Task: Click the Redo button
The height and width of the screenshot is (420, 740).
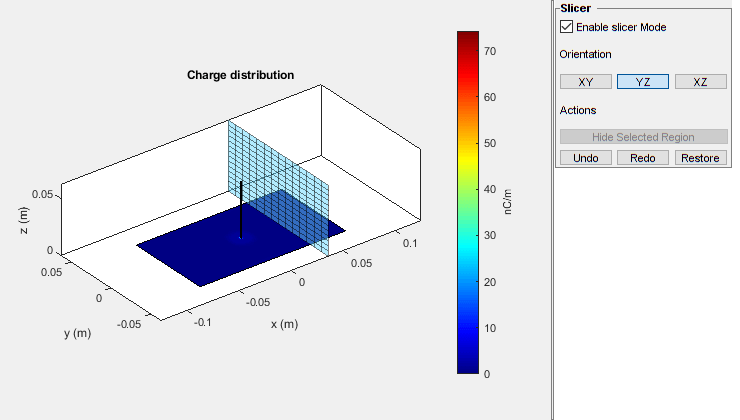Action: tap(643, 158)
